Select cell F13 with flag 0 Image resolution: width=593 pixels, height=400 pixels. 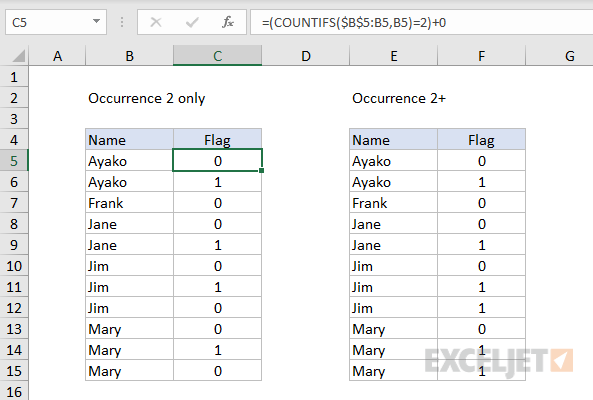481,329
